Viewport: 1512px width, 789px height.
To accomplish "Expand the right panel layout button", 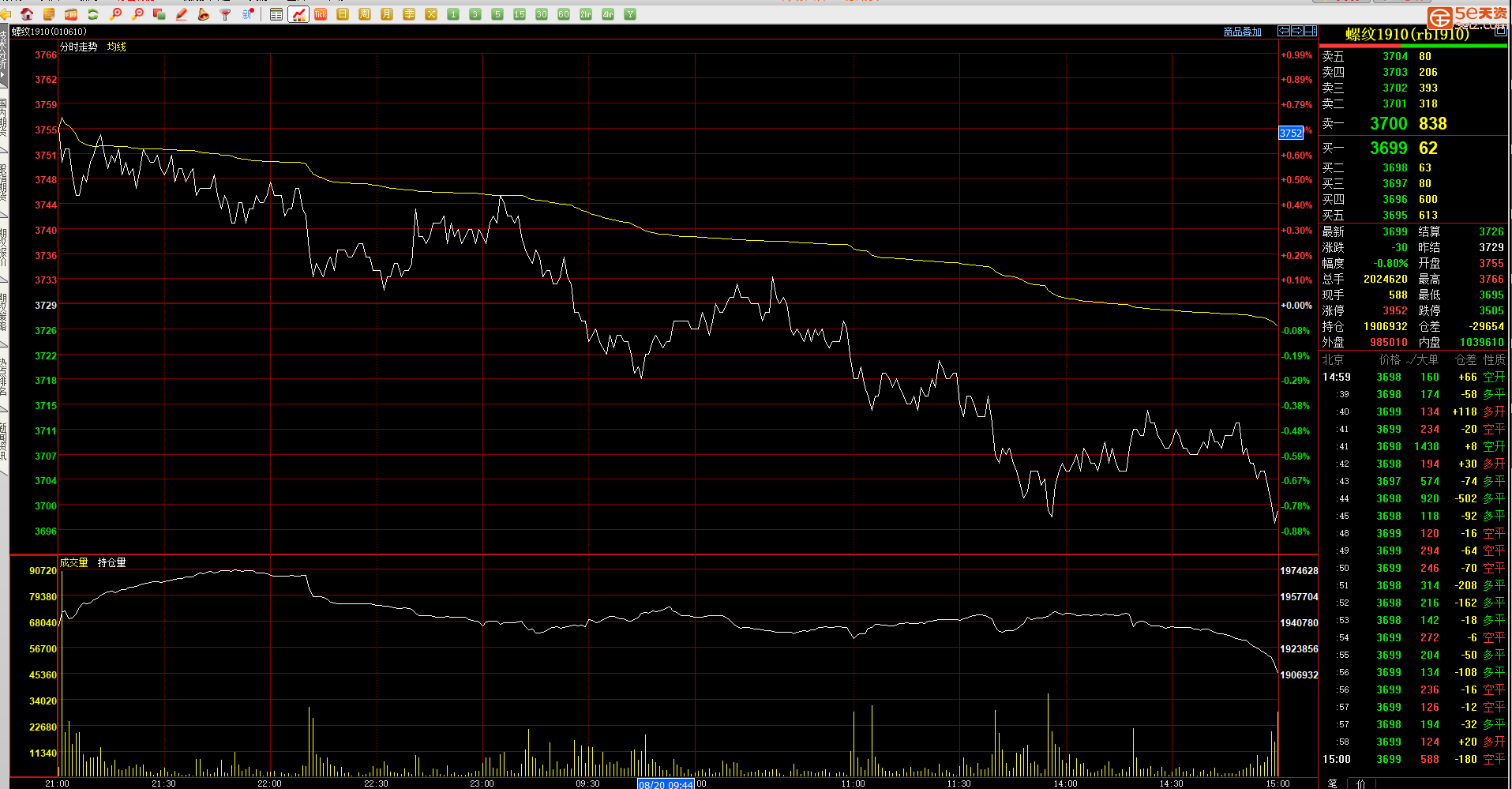I will pos(1311,31).
